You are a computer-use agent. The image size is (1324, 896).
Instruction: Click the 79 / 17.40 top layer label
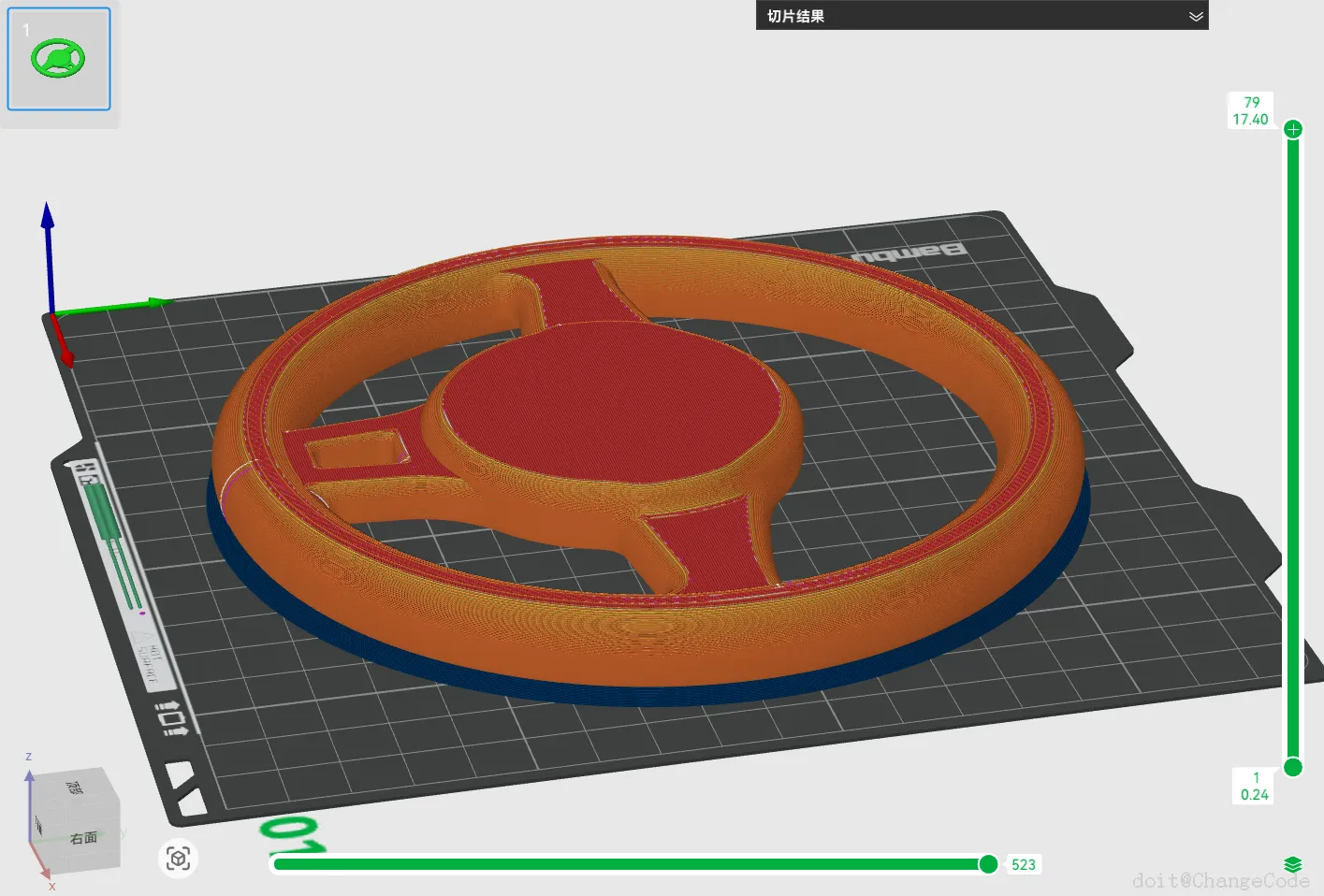click(x=1251, y=110)
